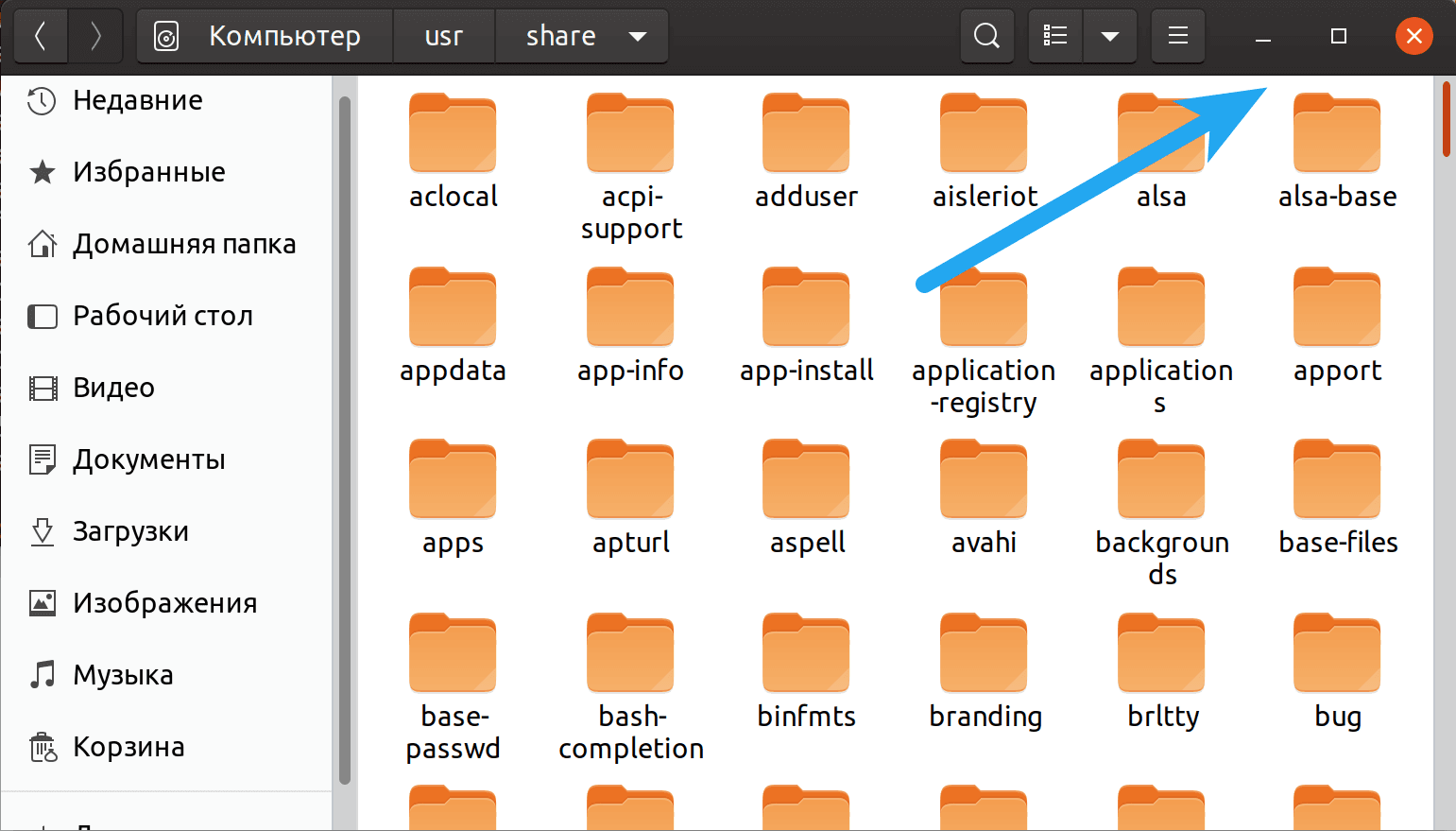Image resolution: width=1456 pixels, height=831 pixels.
Task: Open the Видео folder in sidebar
Action: [166, 388]
